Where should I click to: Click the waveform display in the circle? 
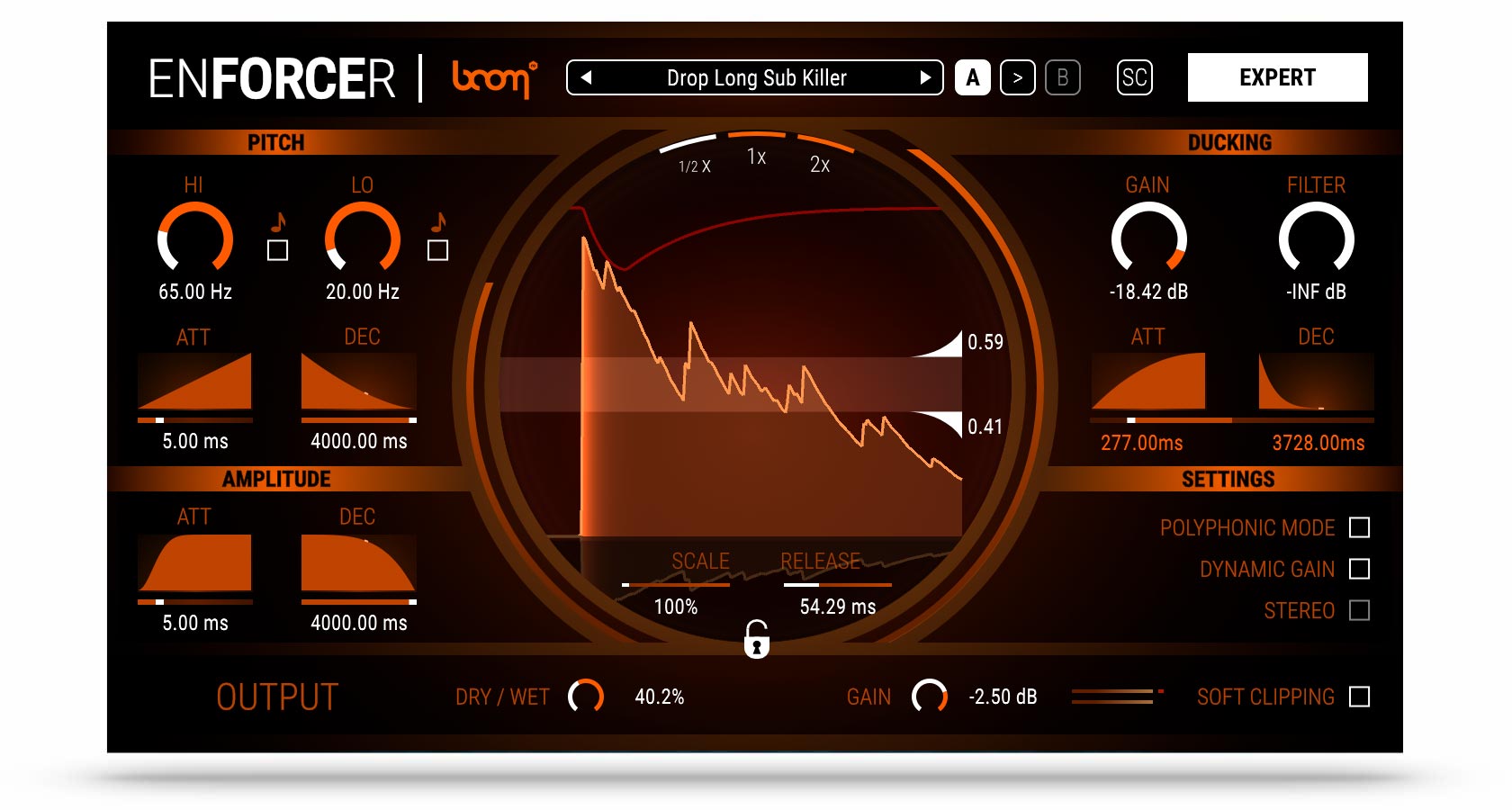tap(757, 387)
